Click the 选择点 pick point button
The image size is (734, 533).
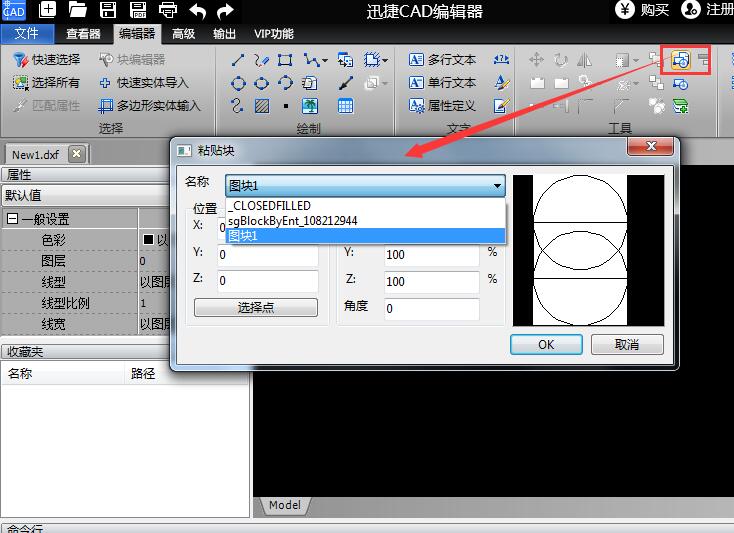pyautogui.click(x=256, y=308)
